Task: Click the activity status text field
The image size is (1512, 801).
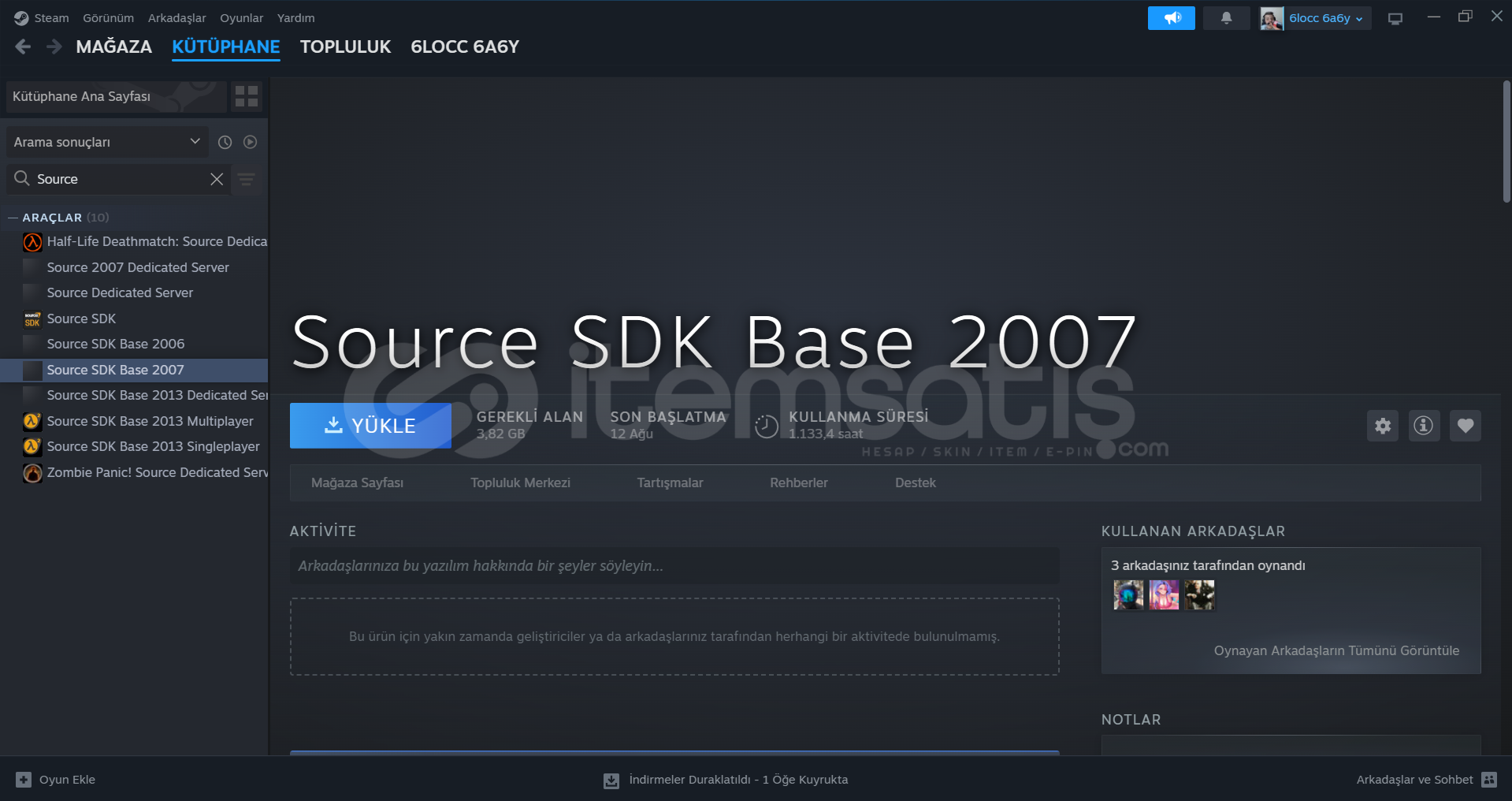Action: pyautogui.click(x=674, y=566)
